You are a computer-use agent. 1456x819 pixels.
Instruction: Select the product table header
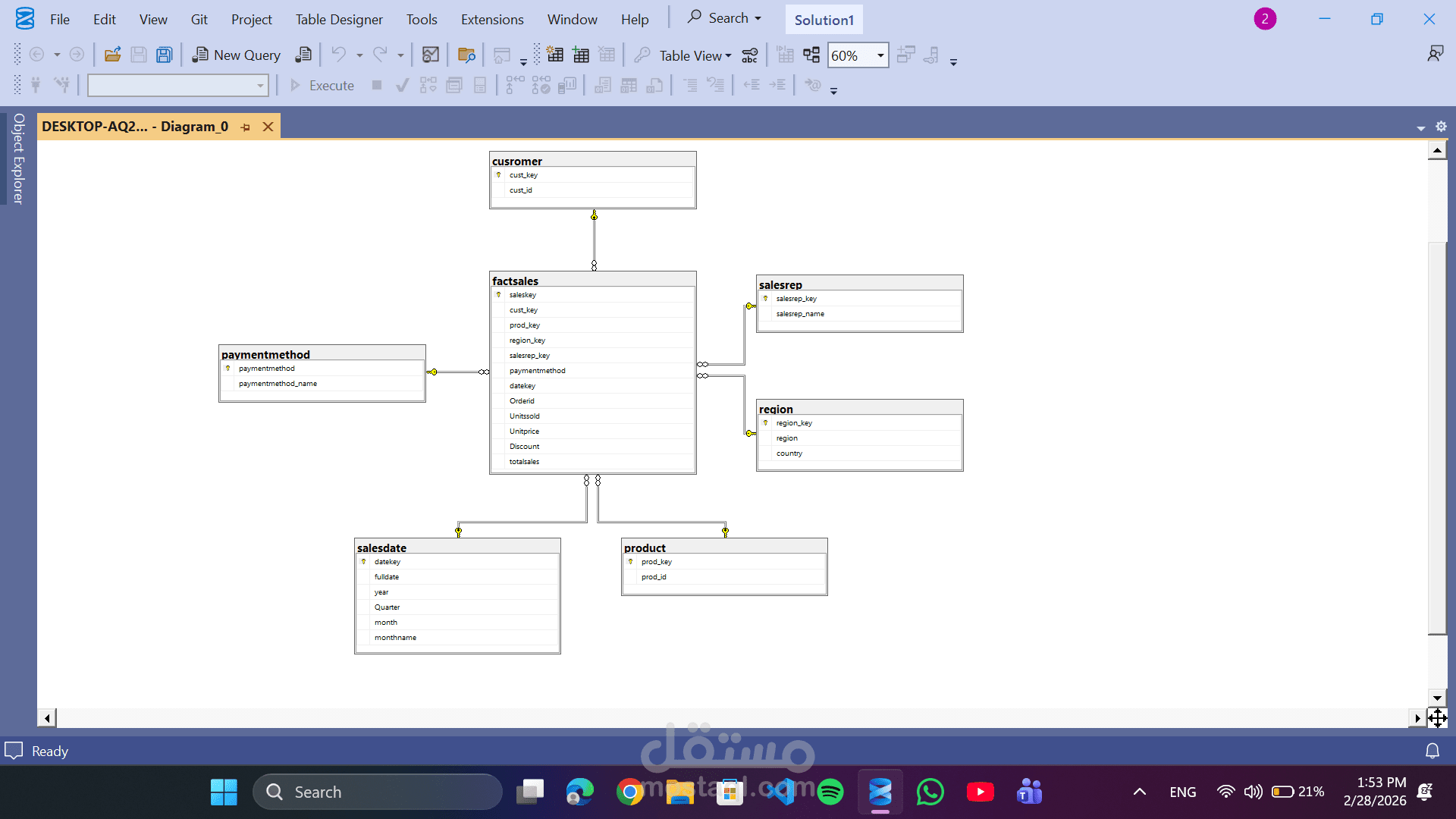pyautogui.click(x=724, y=547)
